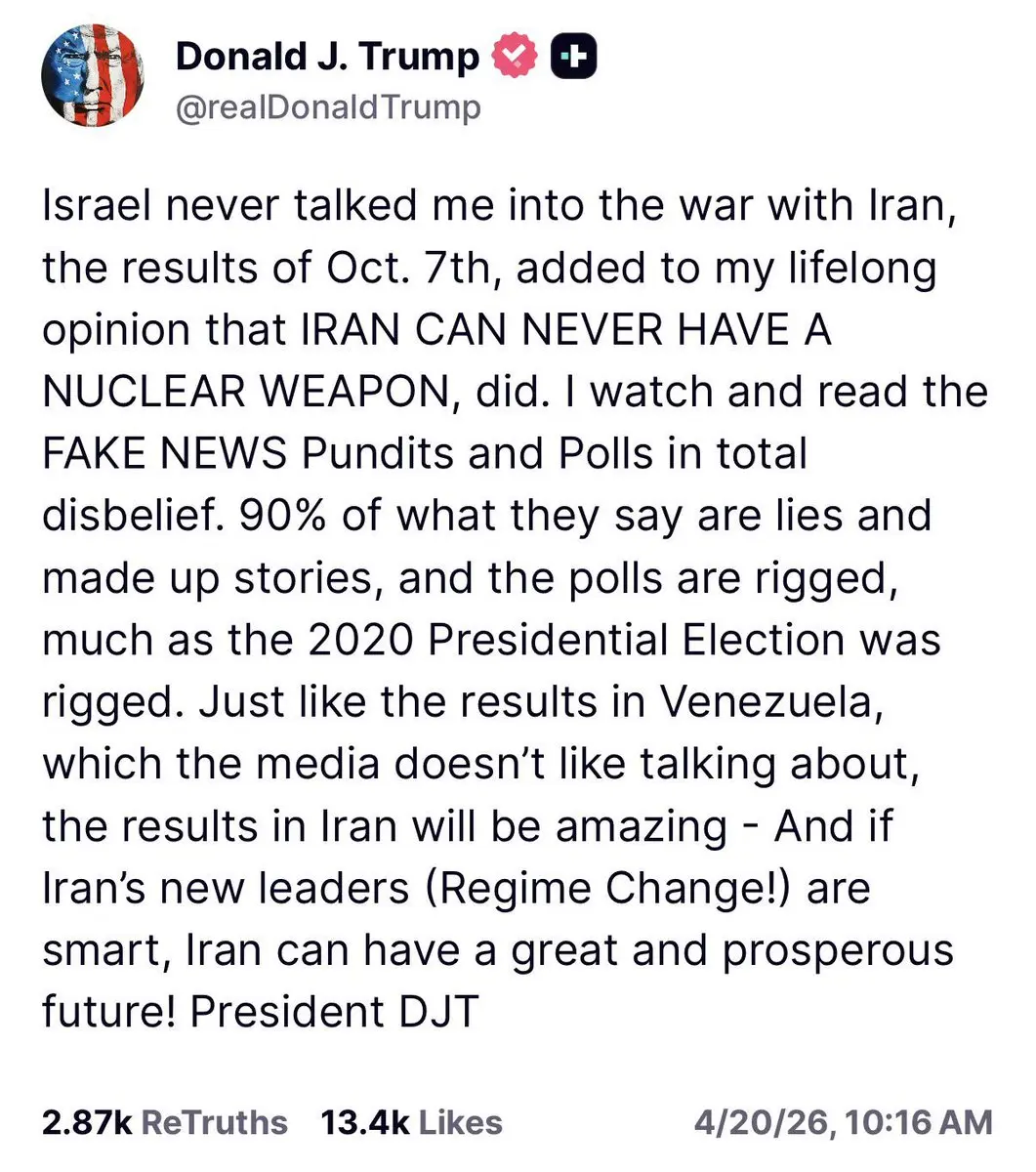Viewport: 1036px width, 1172px height.
Task: Visit the @realDonaldTrump handle link
Action: [328, 107]
